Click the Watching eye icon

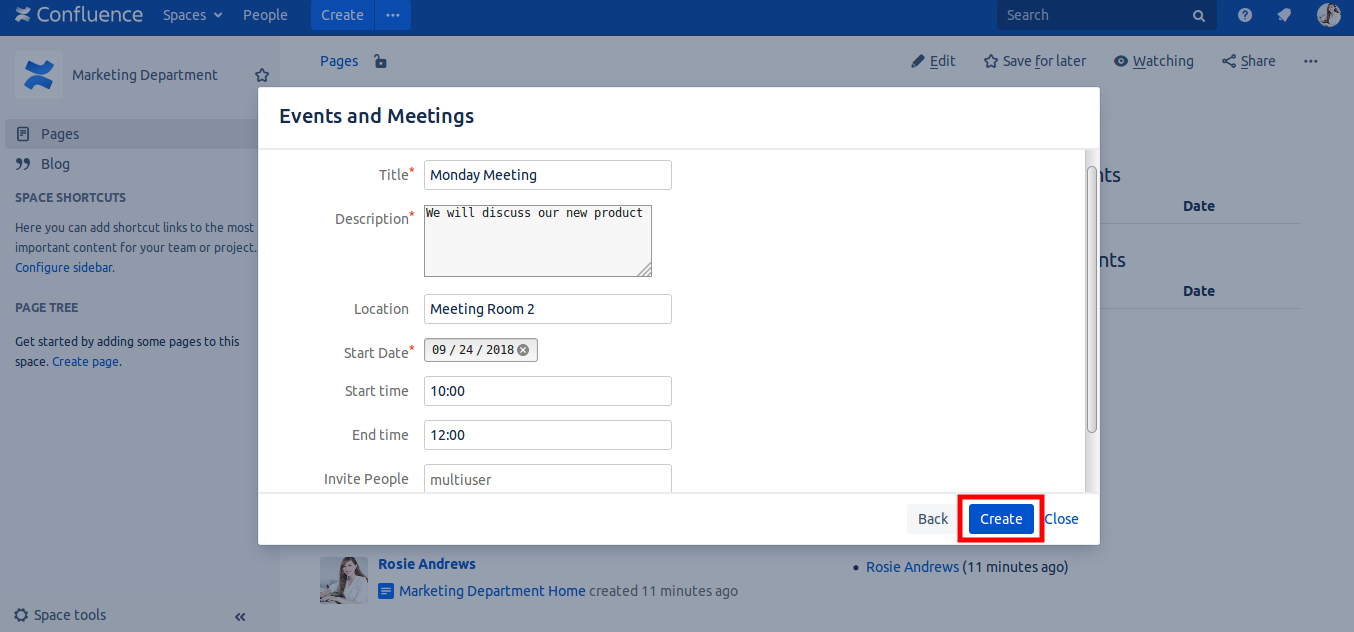(x=1120, y=61)
